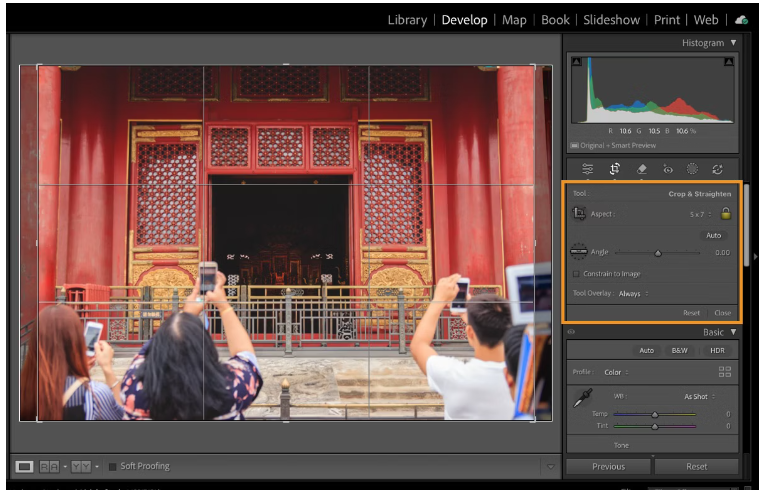766x495 pixels.
Task: Click the Previous button
Action: point(608,466)
